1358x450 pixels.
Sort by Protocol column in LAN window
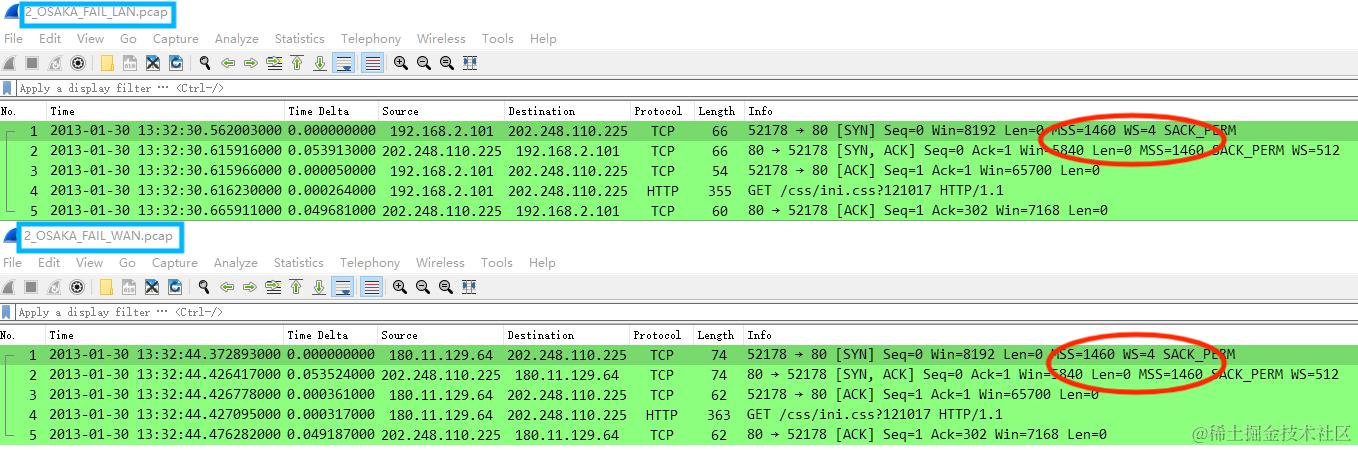659,111
